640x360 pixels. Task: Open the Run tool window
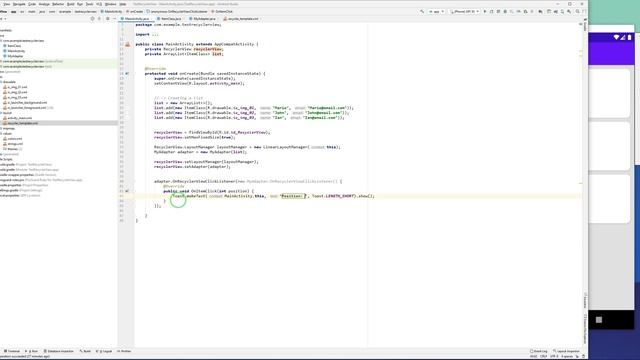click(x=31, y=351)
